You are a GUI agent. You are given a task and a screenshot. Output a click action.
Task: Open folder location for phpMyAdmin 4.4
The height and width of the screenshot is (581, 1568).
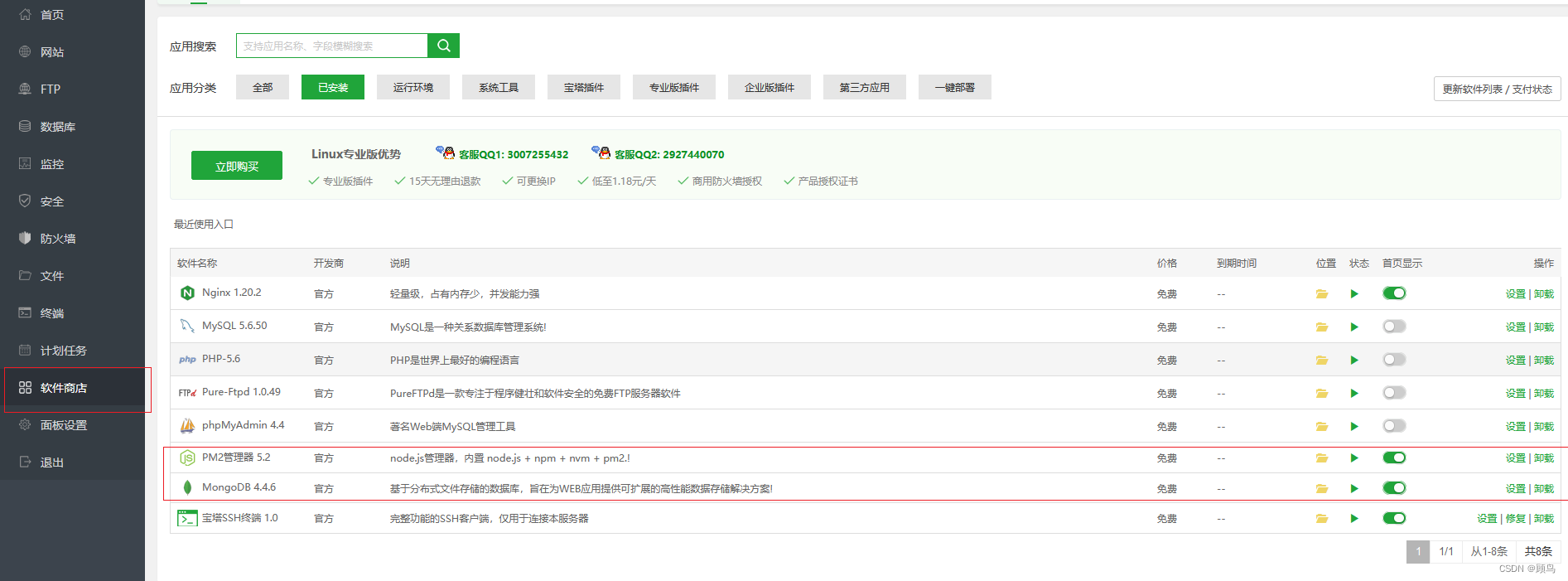pyautogui.click(x=1322, y=427)
